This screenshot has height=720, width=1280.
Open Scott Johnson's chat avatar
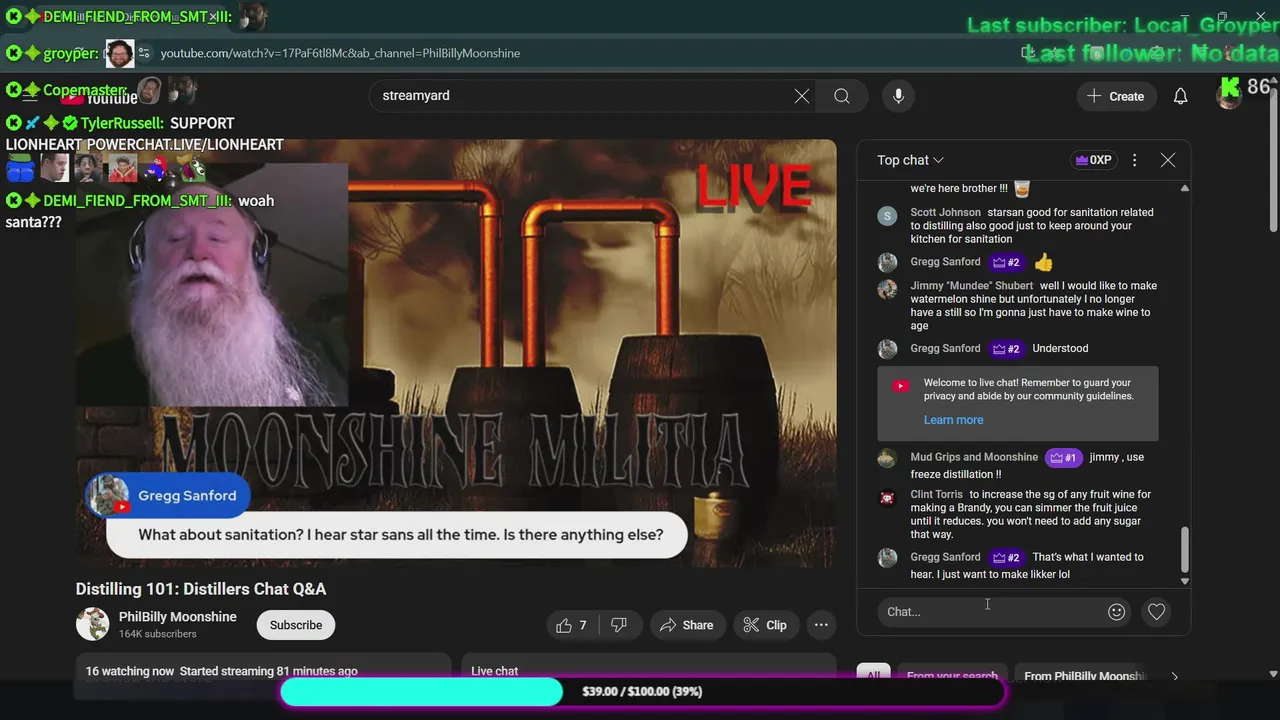887,216
